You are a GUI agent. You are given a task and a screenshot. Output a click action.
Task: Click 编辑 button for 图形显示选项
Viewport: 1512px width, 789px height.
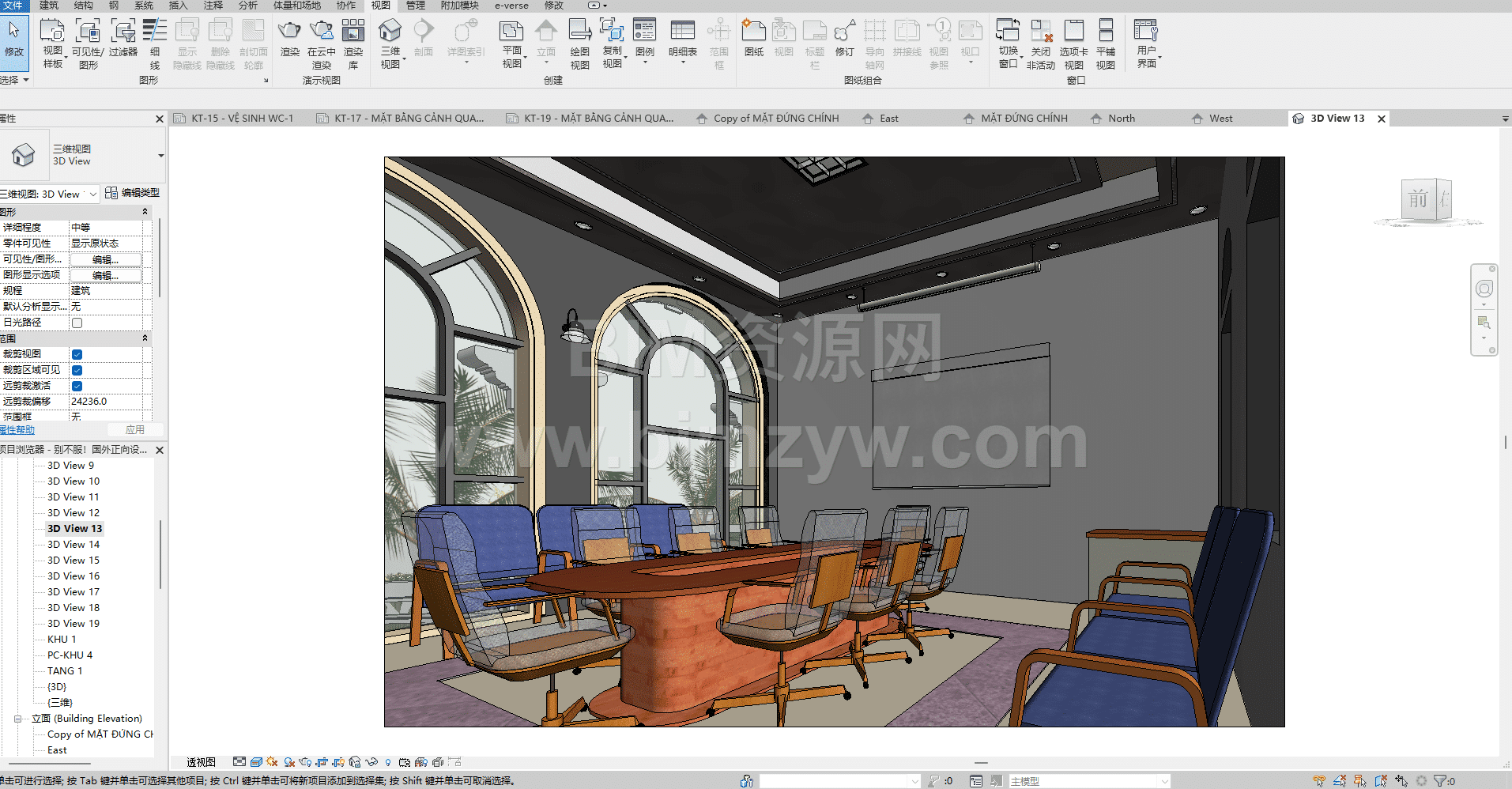tap(105, 275)
